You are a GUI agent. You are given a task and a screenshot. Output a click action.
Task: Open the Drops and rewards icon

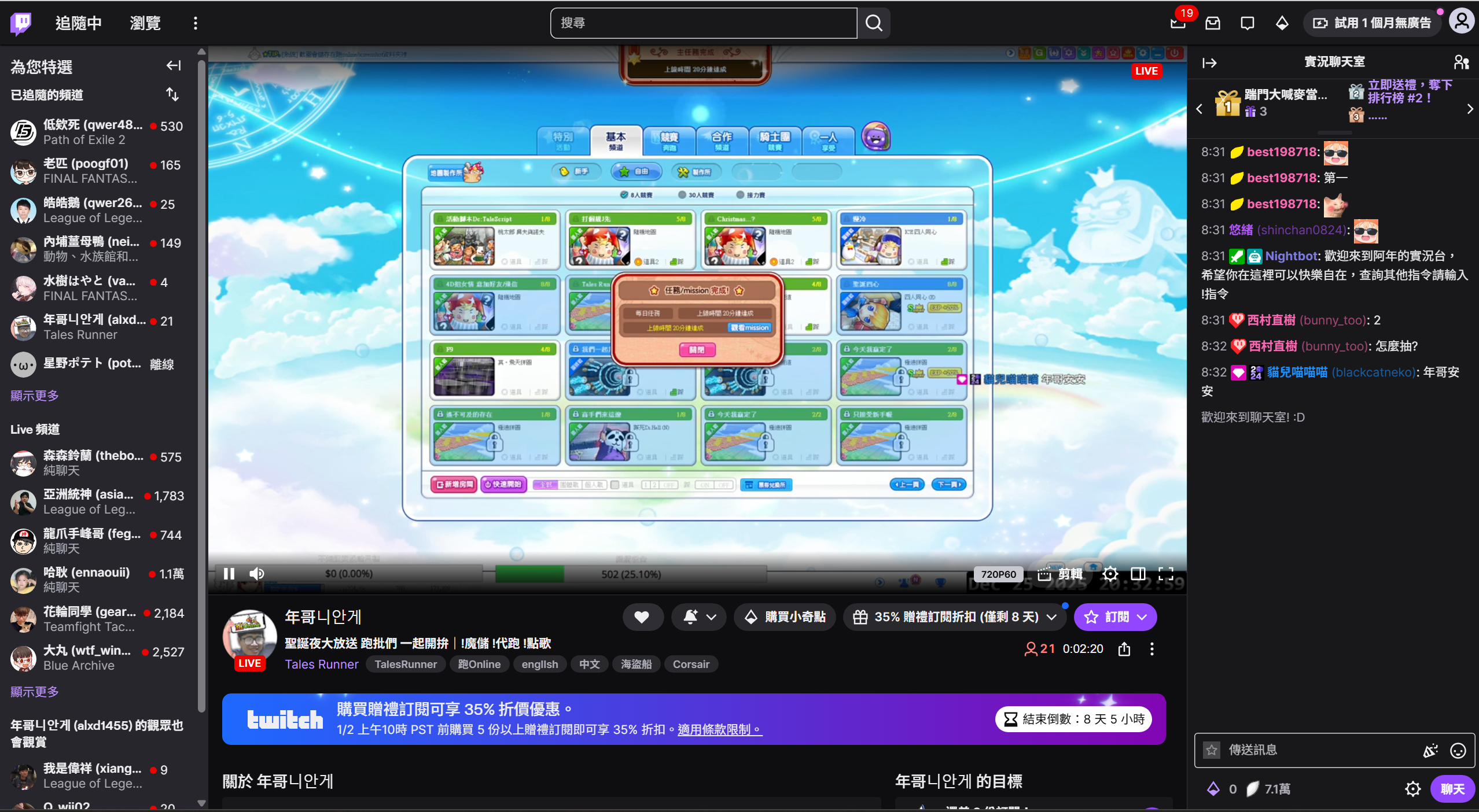point(1282,23)
